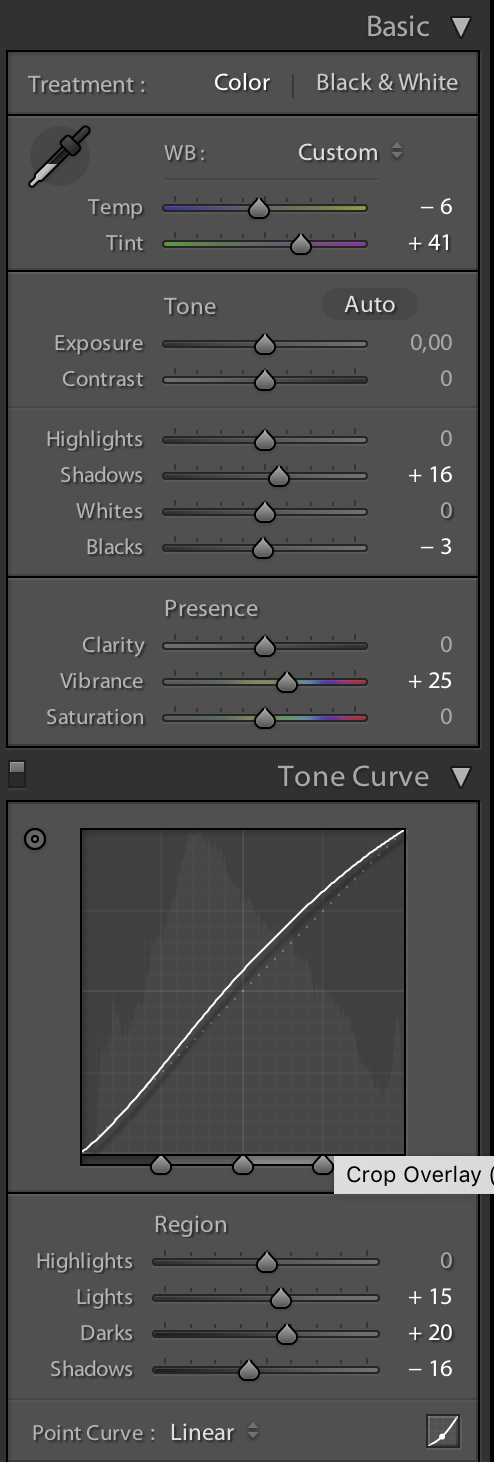Screen dimensions: 494x1462
Task: Collapse the Tone Curve panel triangle
Action: point(461,777)
